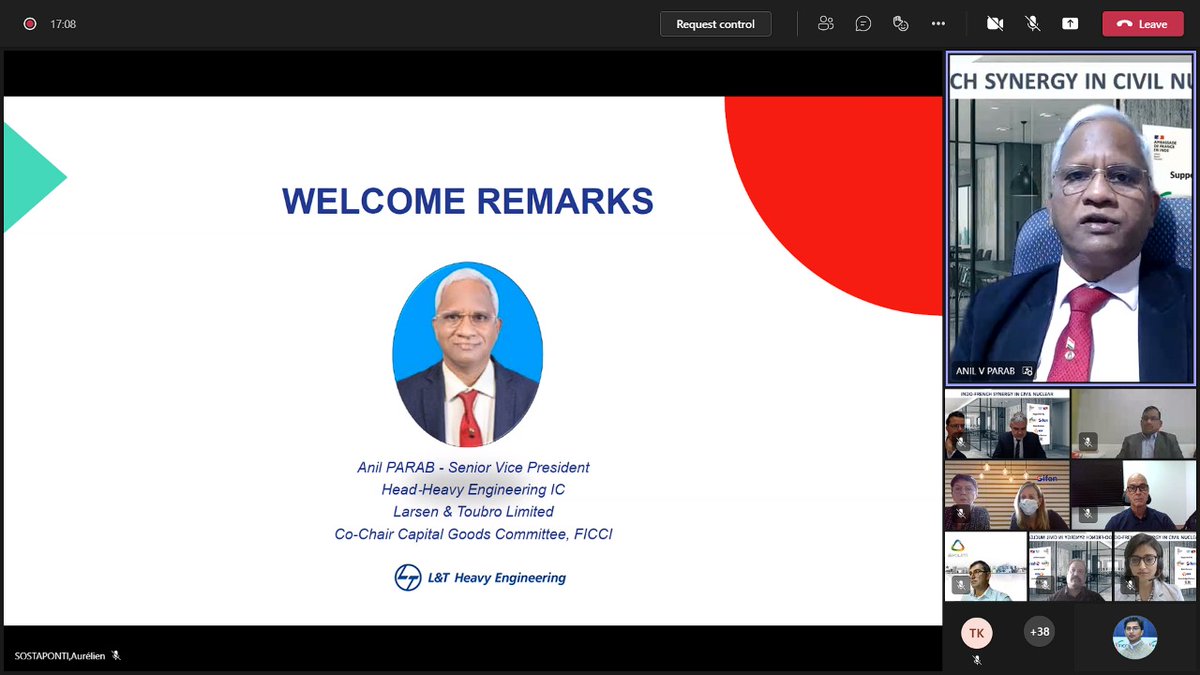Click mute icon on two-men-in-suits tile
This screenshot has height=675, width=1200.
pos(961,442)
